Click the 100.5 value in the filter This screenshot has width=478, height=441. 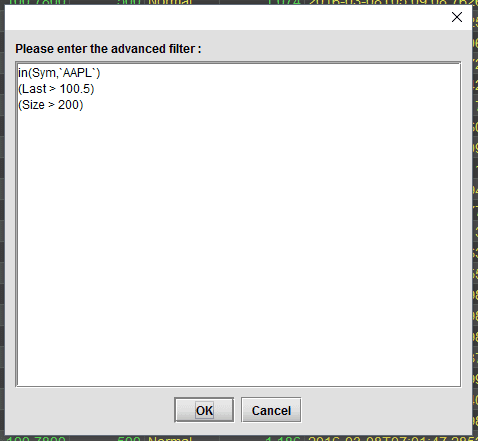(x=75, y=89)
